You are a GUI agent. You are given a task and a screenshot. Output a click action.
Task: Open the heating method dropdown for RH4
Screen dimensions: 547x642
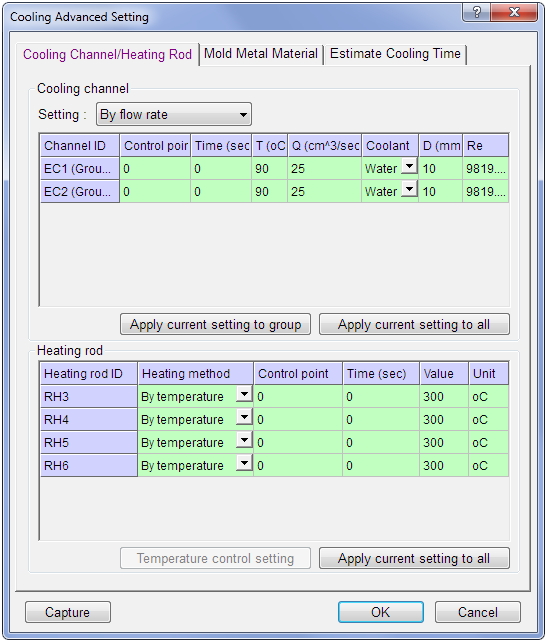[x=244, y=417]
